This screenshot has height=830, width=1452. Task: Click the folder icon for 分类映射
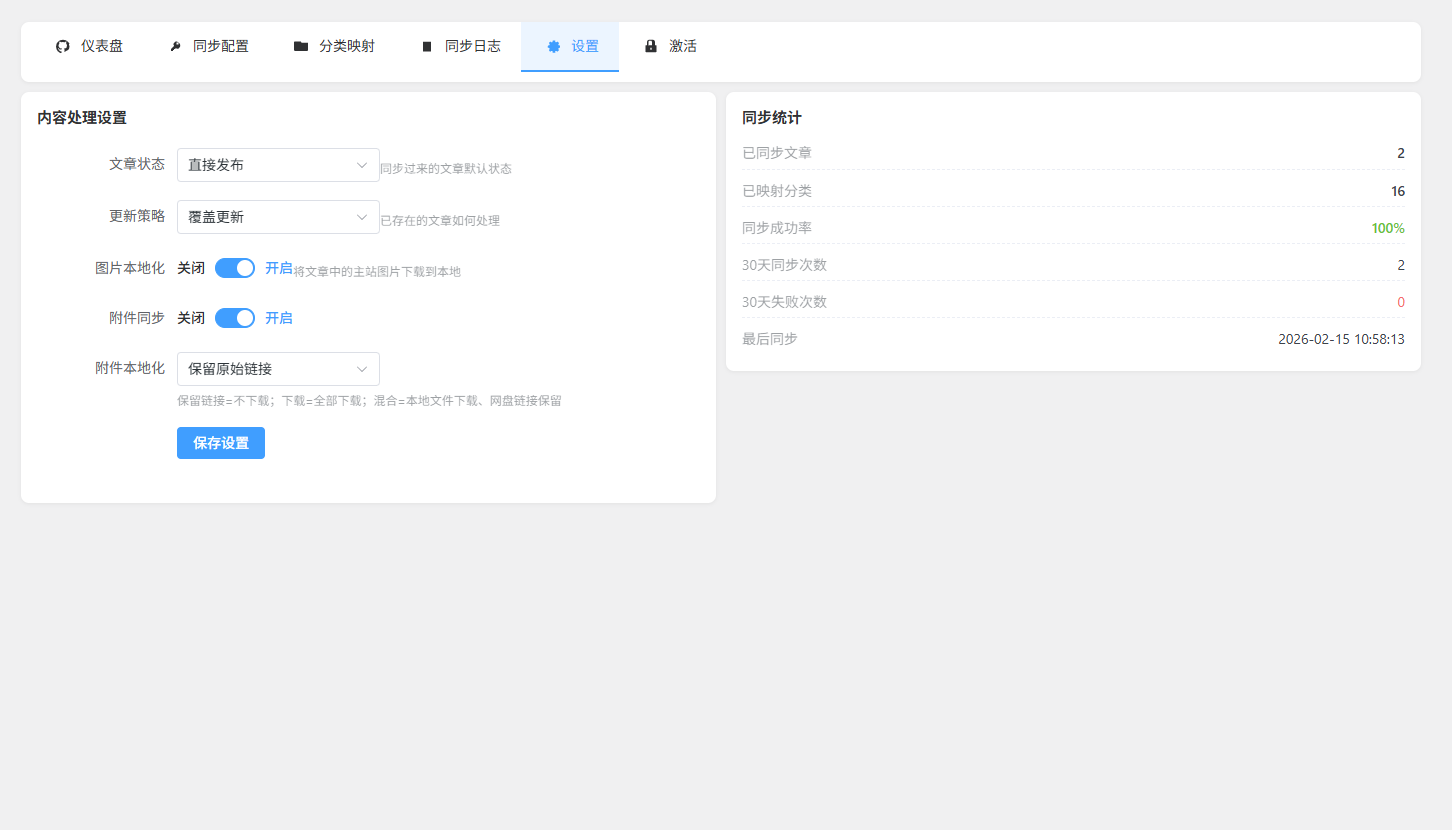(x=301, y=47)
